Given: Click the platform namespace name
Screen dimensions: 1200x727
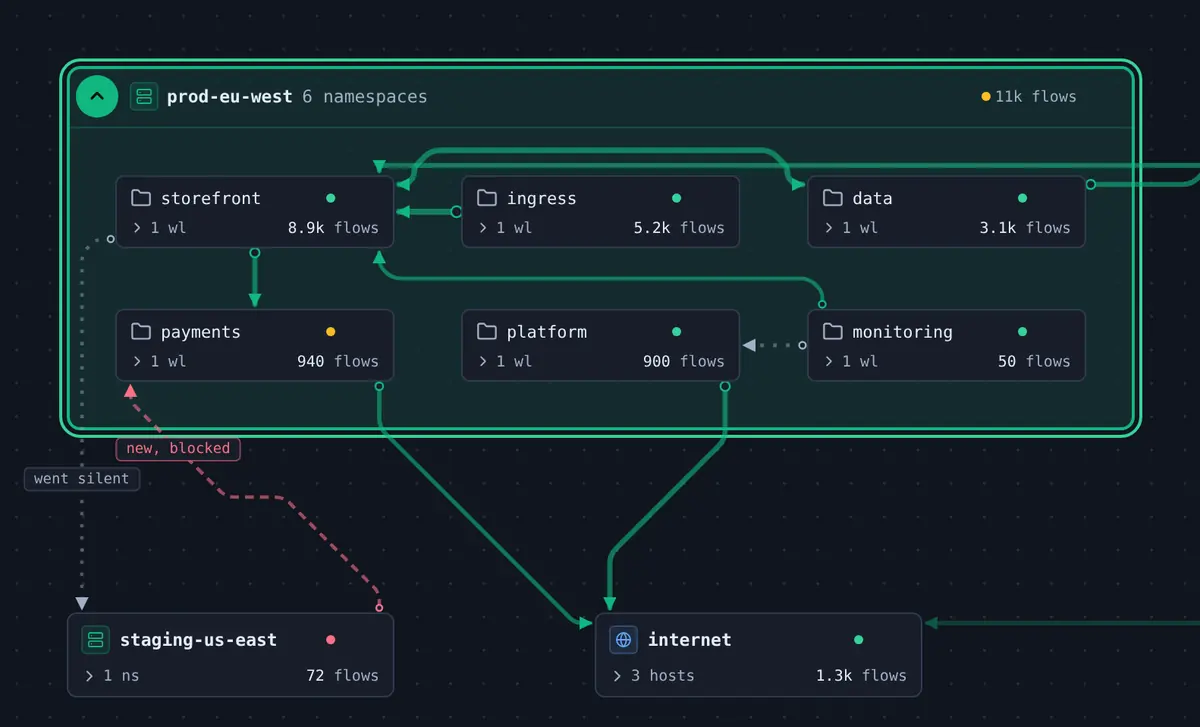Looking at the screenshot, I should [547, 332].
